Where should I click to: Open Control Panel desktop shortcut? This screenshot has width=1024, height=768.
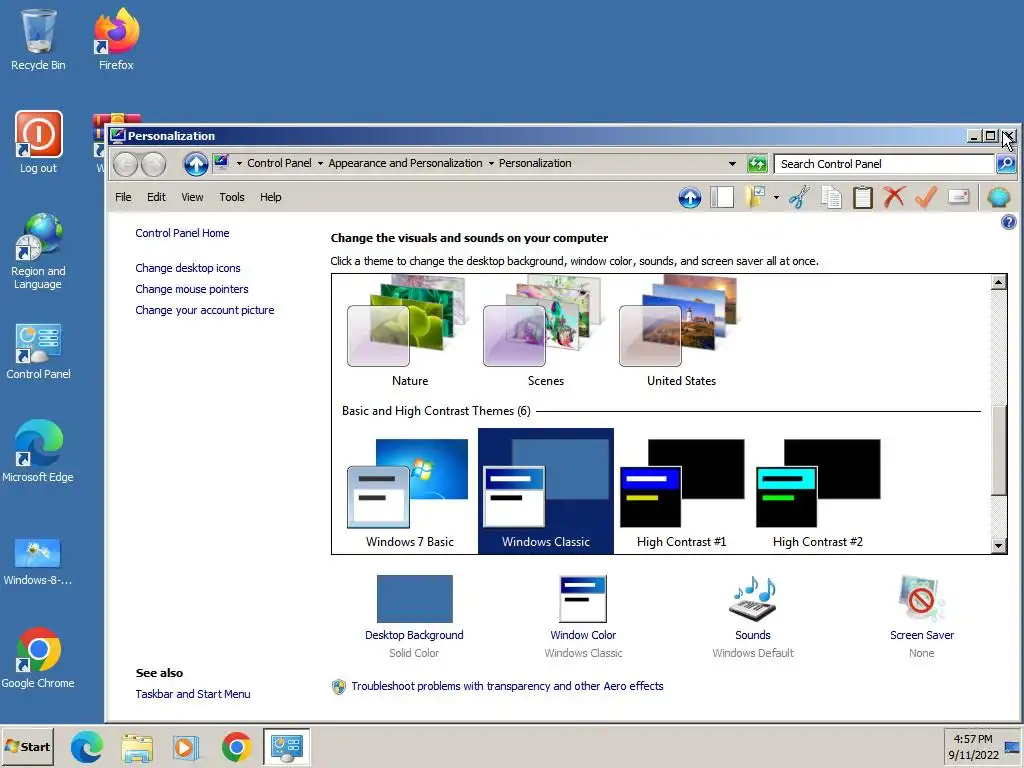coord(38,351)
